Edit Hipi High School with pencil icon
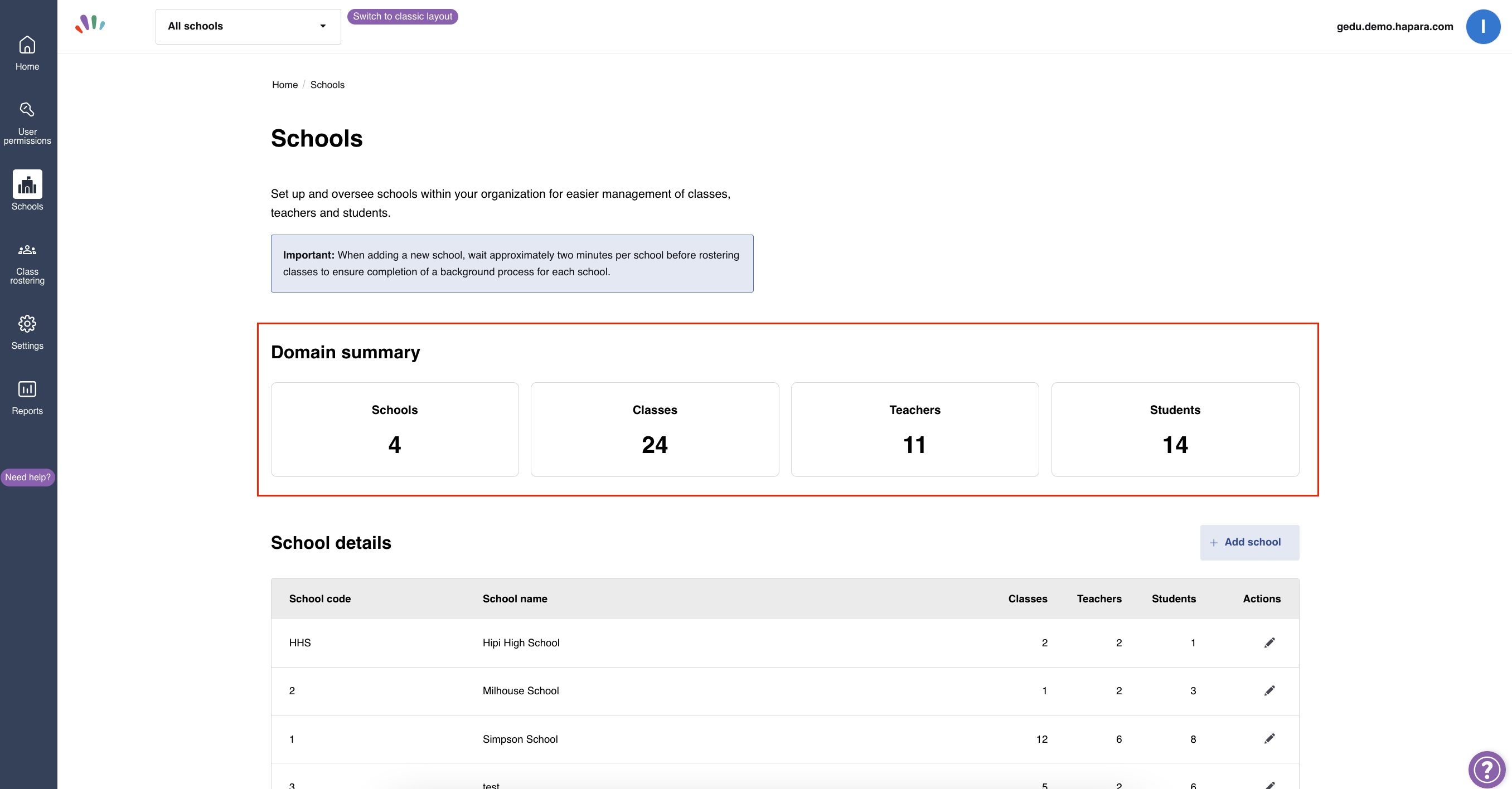The height and width of the screenshot is (789, 1512). coord(1269,643)
